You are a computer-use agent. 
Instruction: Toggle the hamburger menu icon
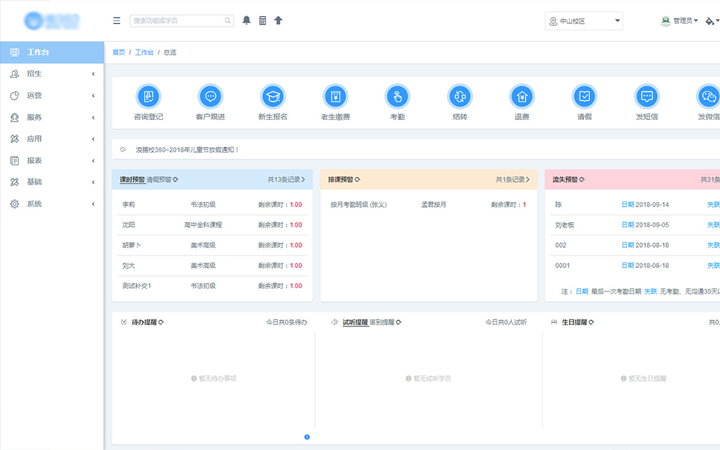117,21
